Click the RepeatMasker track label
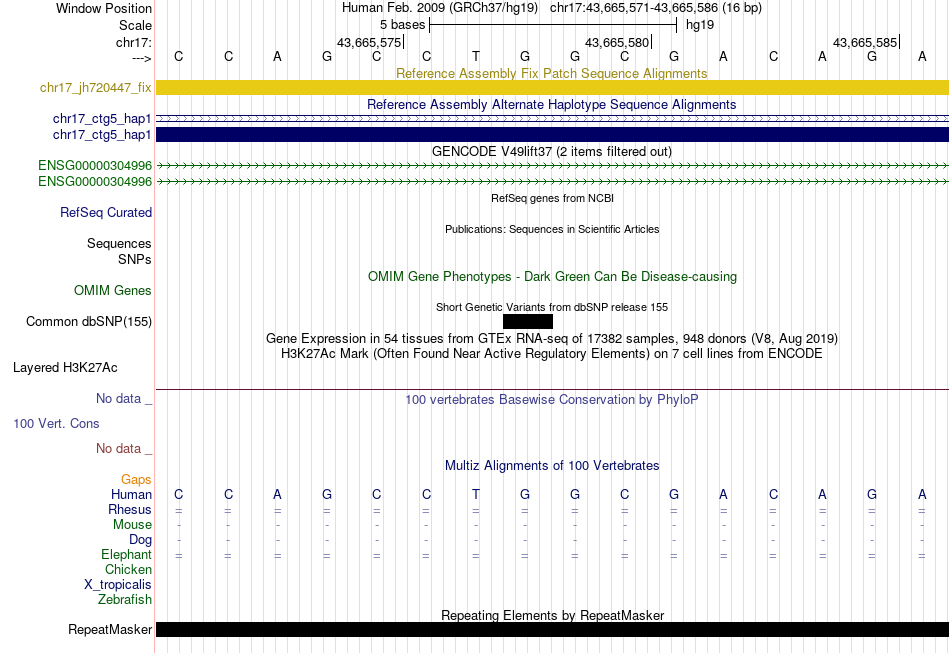 (x=110, y=630)
